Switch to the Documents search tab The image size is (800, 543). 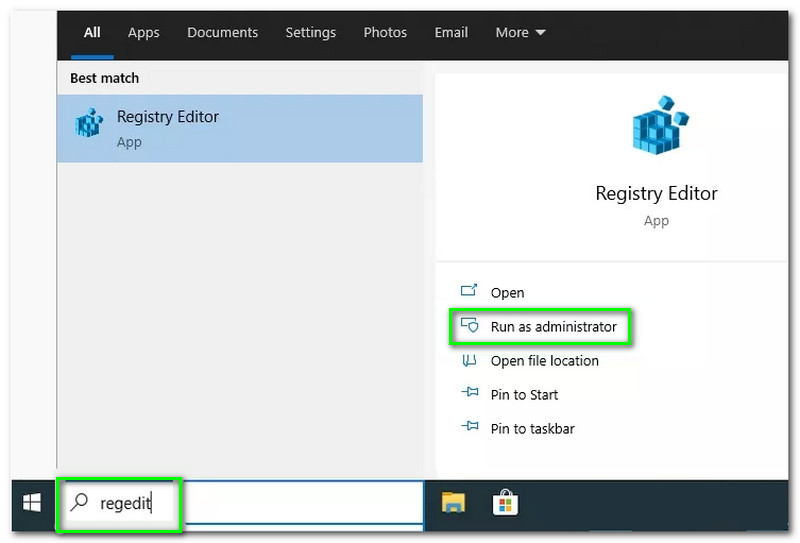point(222,33)
